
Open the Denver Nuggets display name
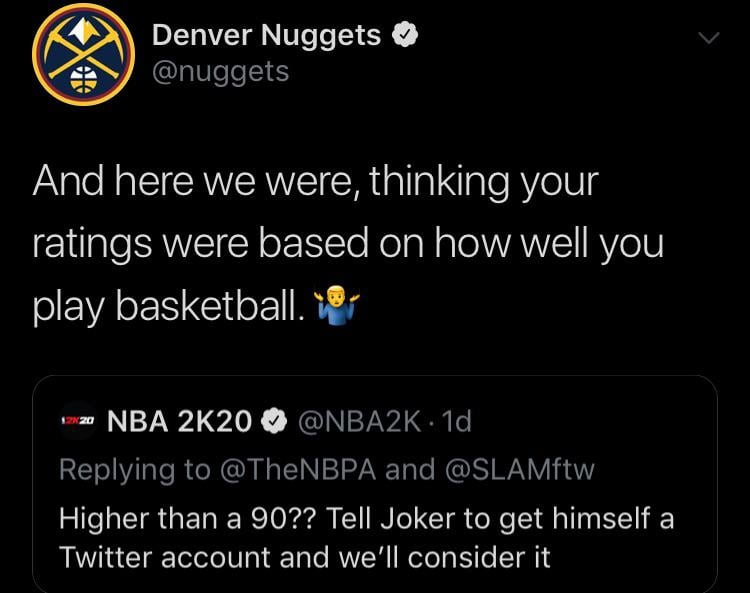pyautogui.click(x=266, y=36)
